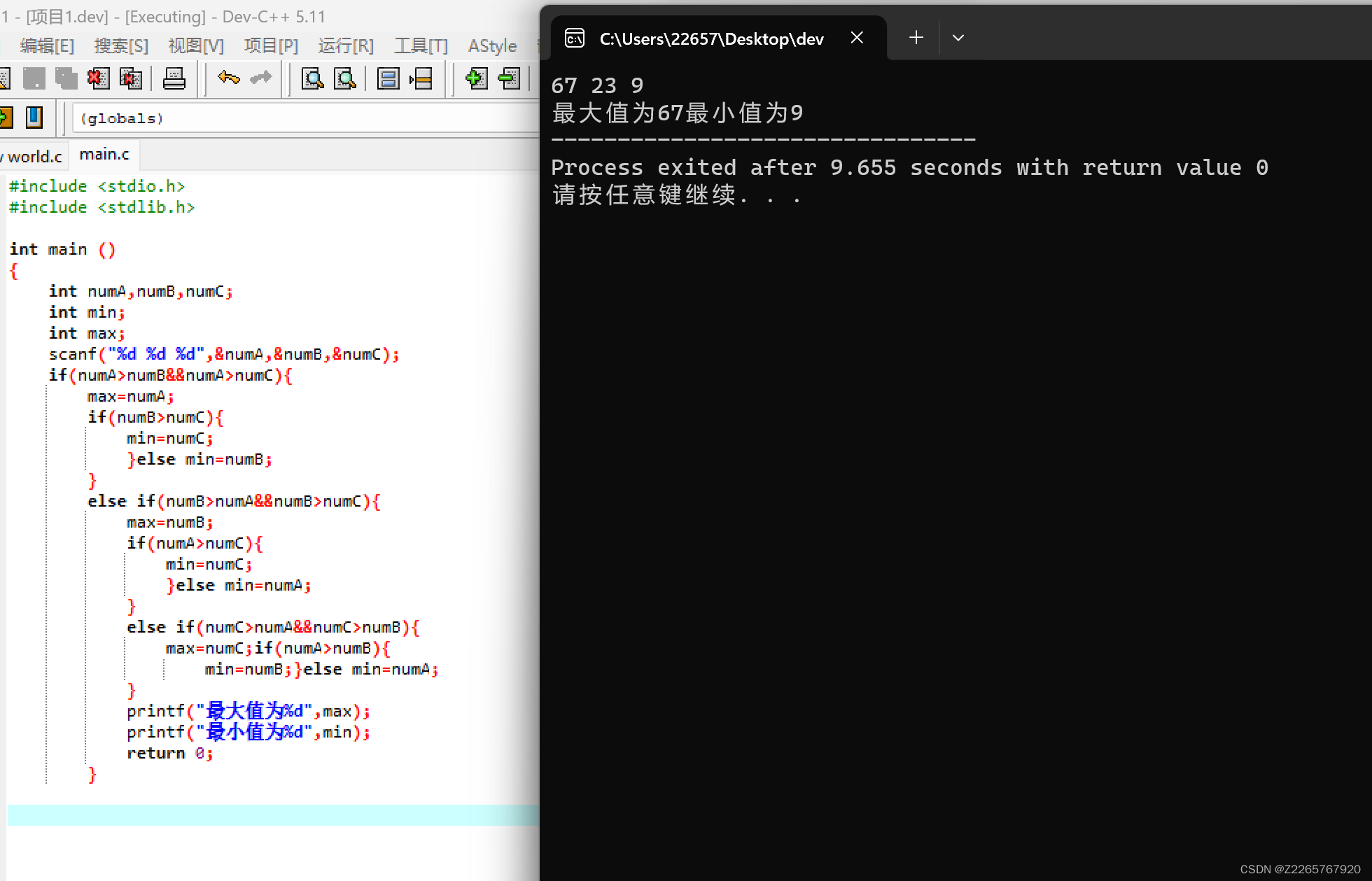Close the C:\Users\22657\Desktop\dev terminal tab
1372x881 pixels.
coord(857,38)
